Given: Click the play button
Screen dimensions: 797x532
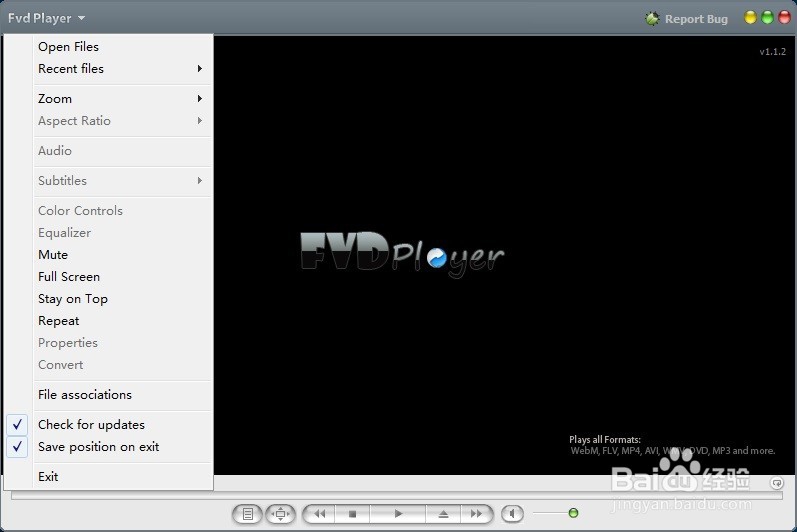Looking at the screenshot, I should 398,514.
